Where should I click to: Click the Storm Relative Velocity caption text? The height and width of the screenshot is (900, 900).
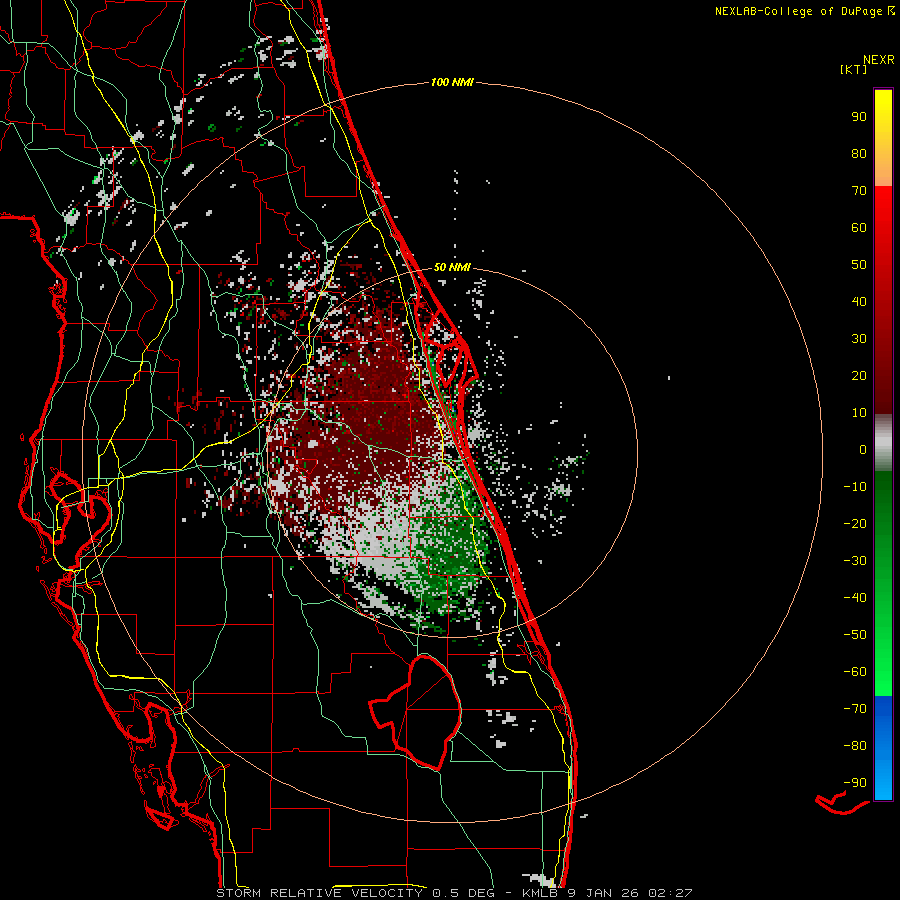pyautogui.click(x=454, y=893)
